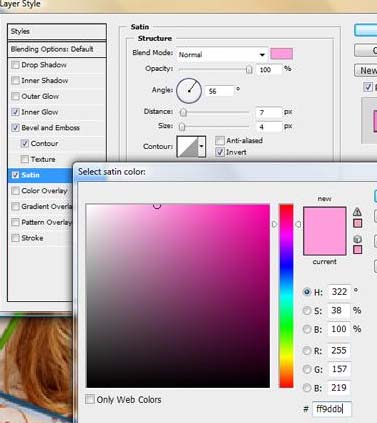Image resolution: width=377 pixels, height=423 pixels.
Task: Select the H hue radio button
Action: point(307,292)
